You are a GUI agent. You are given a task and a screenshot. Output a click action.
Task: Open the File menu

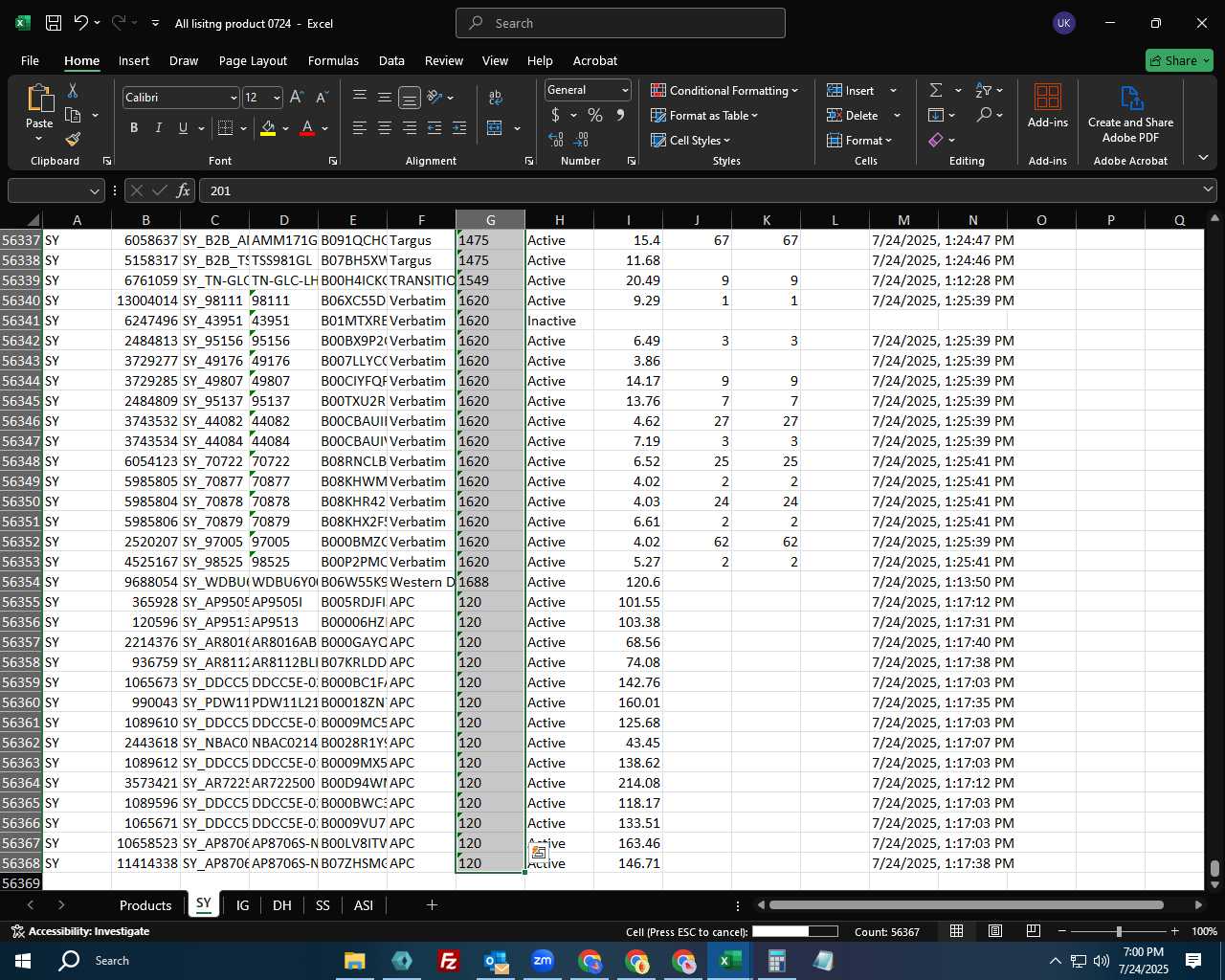(x=30, y=60)
